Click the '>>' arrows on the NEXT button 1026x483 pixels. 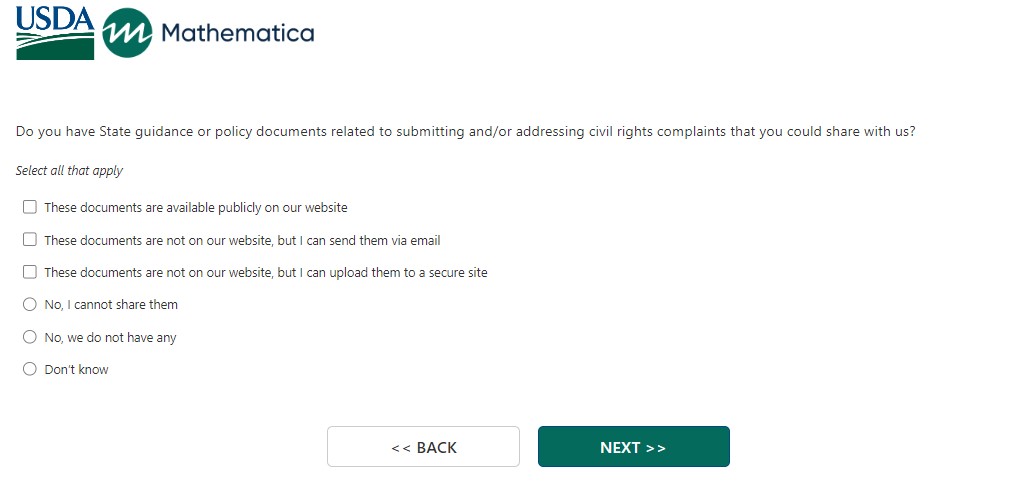click(655, 448)
